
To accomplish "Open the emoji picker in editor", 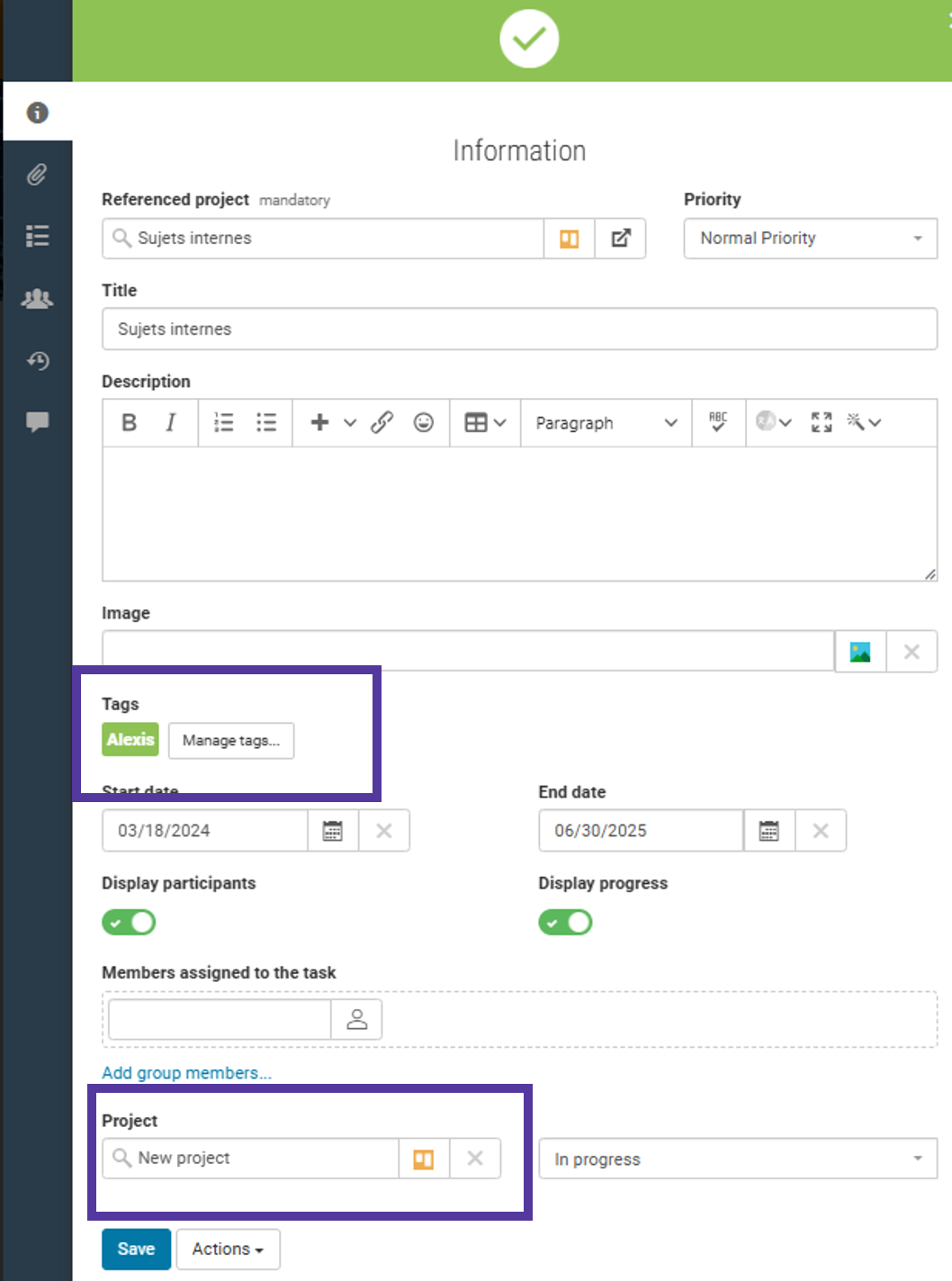I will [x=424, y=423].
